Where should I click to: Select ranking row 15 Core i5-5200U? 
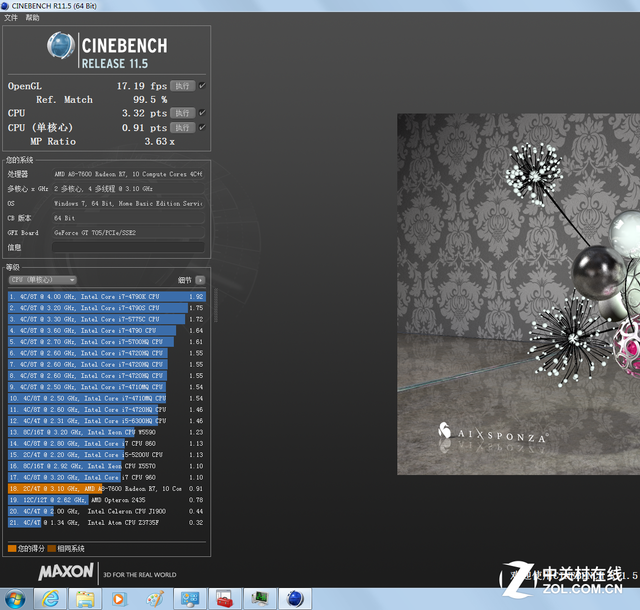coord(107,454)
